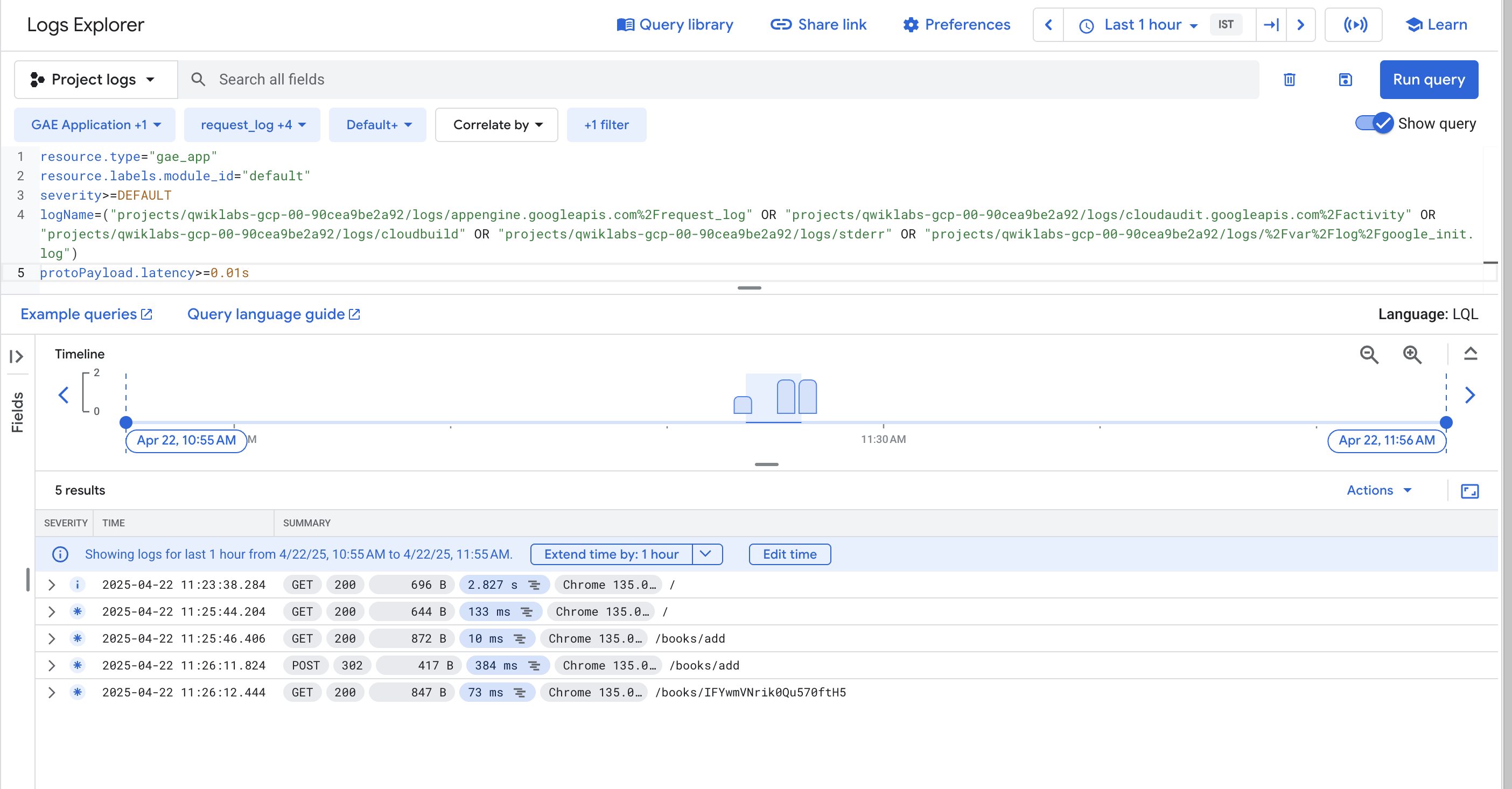Expand the 11:23:38.284 log entry
This screenshot has height=789, width=1512.
(x=52, y=585)
